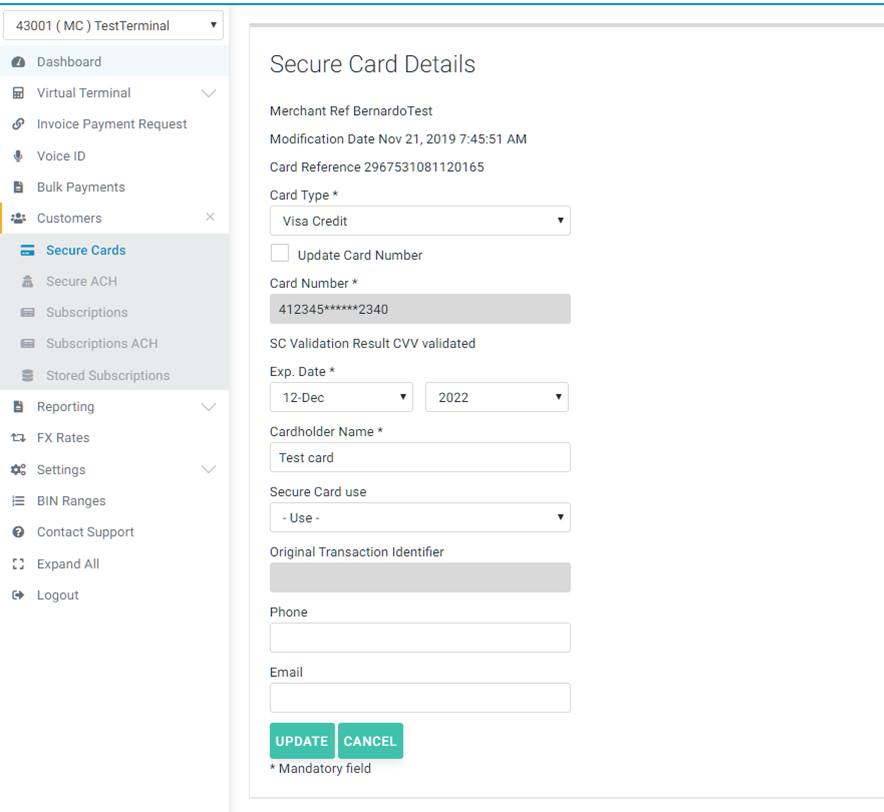Click the Invoice Payment Request link icon
Image resolution: width=884 pixels, height=812 pixels.
pos(18,124)
